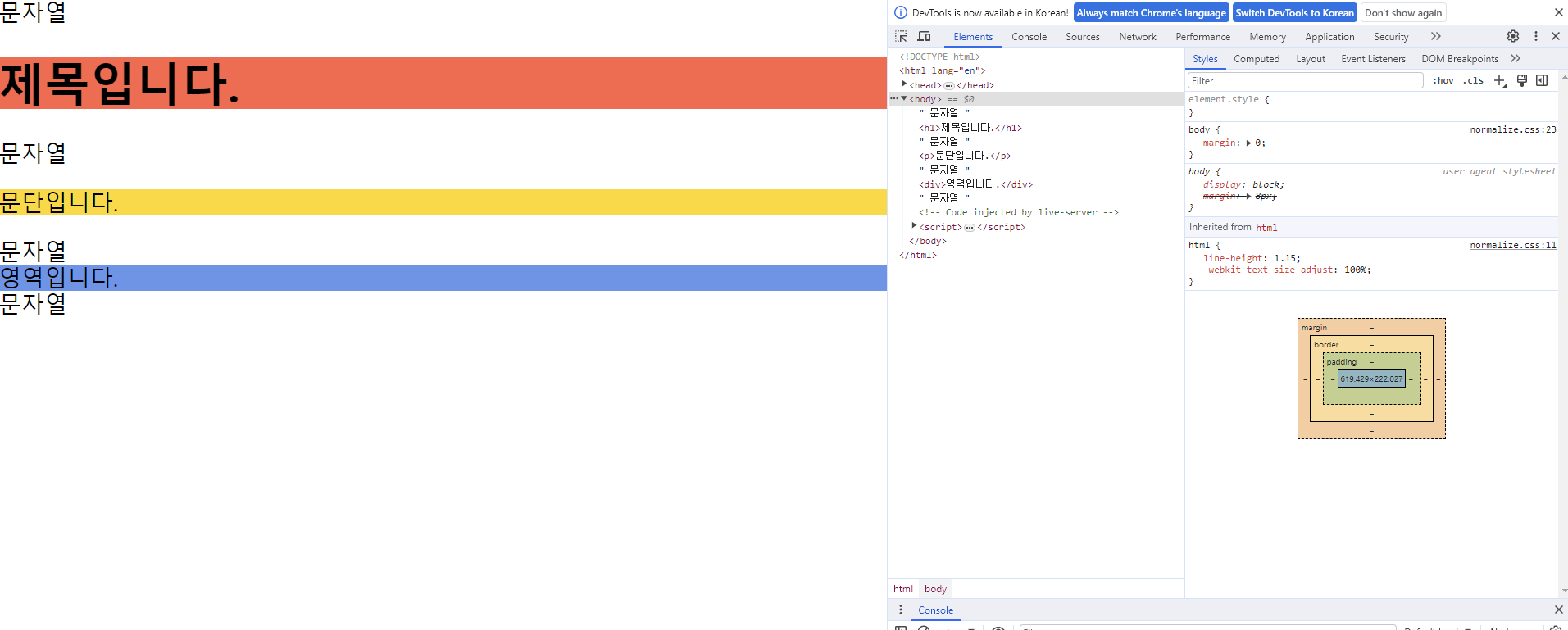This screenshot has width=1568, height=630.
Task: Select the html lang="en" node
Action: point(943,70)
